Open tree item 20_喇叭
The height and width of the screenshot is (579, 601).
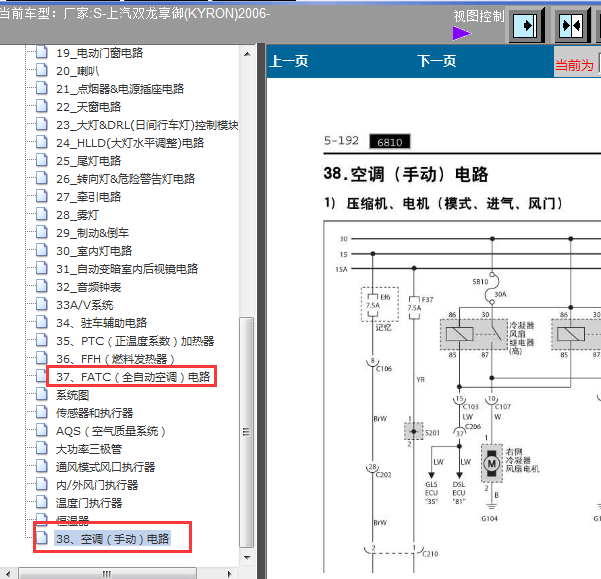coord(77,71)
